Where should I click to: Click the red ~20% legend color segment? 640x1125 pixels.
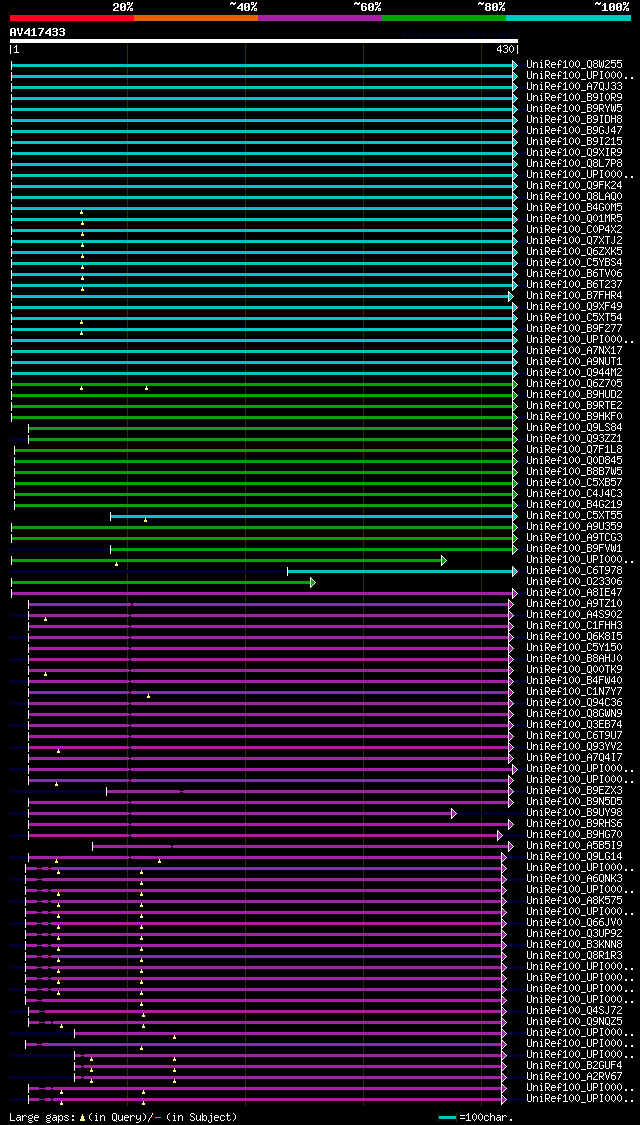(72, 17)
